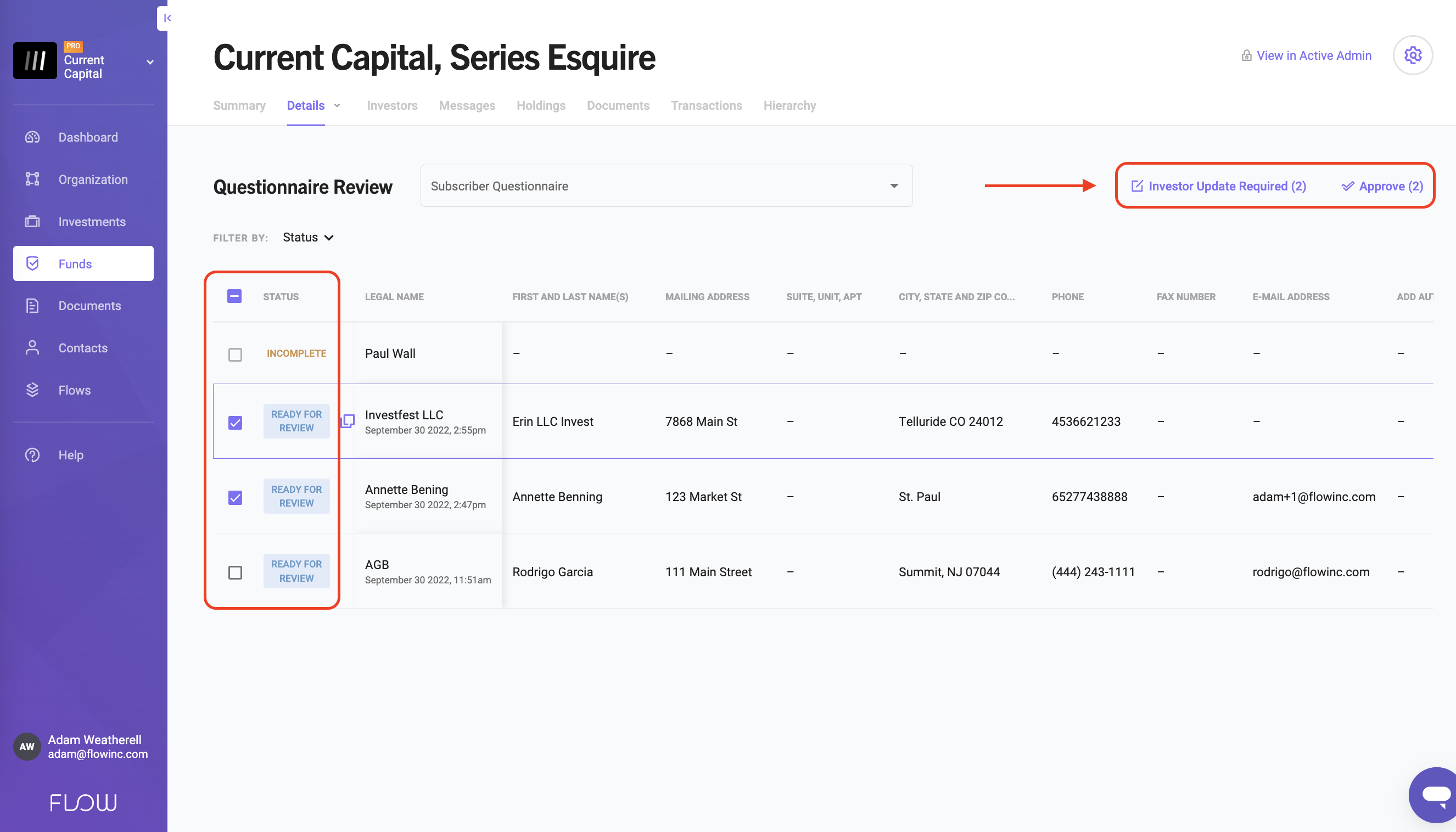The height and width of the screenshot is (832, 1456).
Task: Click the Organization structure icon
Action: pos(32,179)
